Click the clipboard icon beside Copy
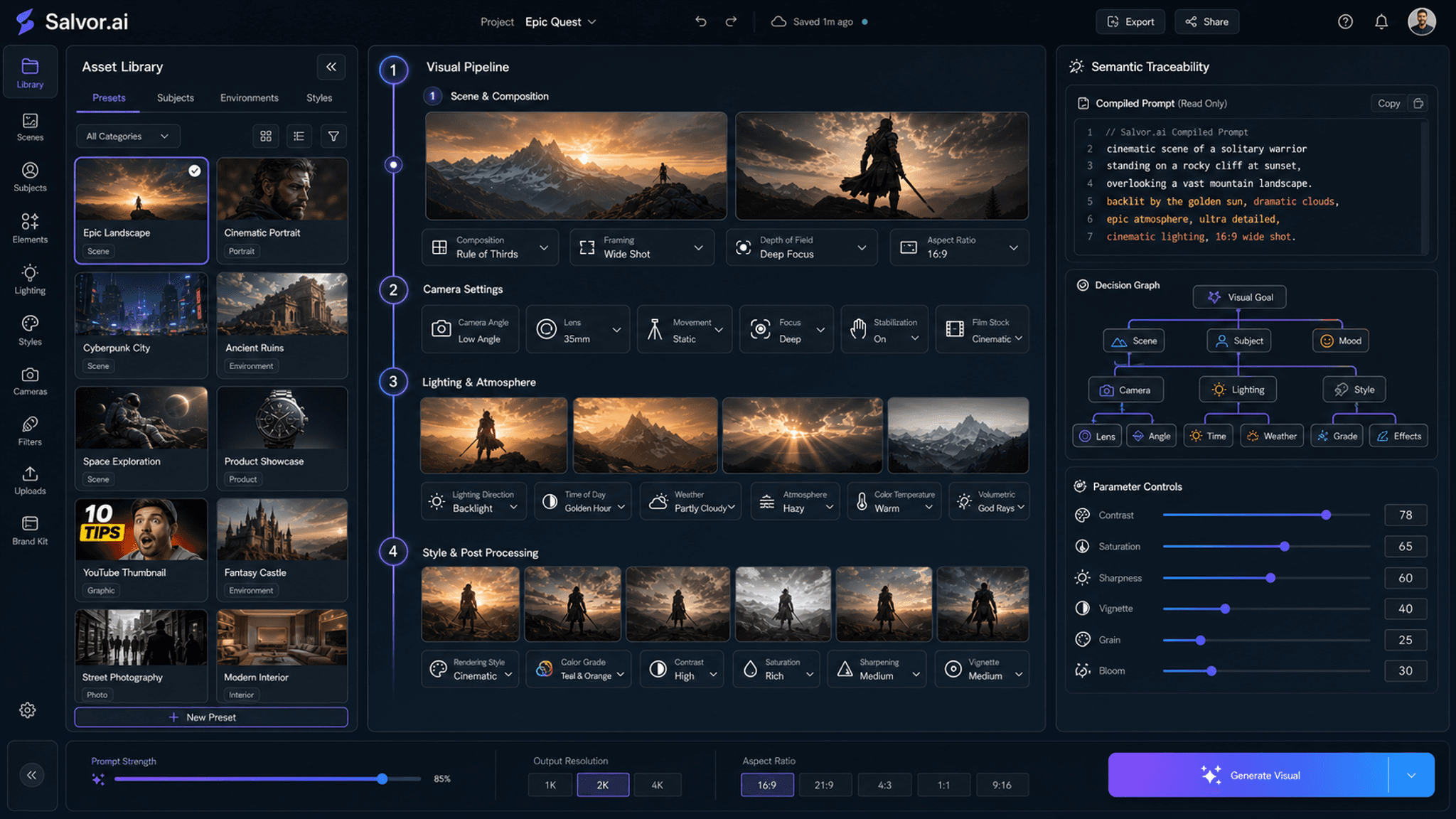 pos(1418,103)
